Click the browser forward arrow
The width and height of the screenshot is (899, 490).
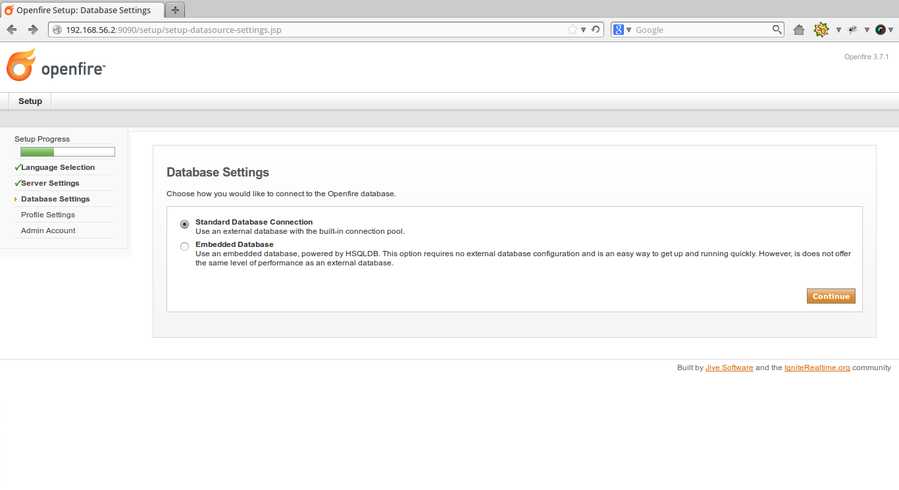33,29
